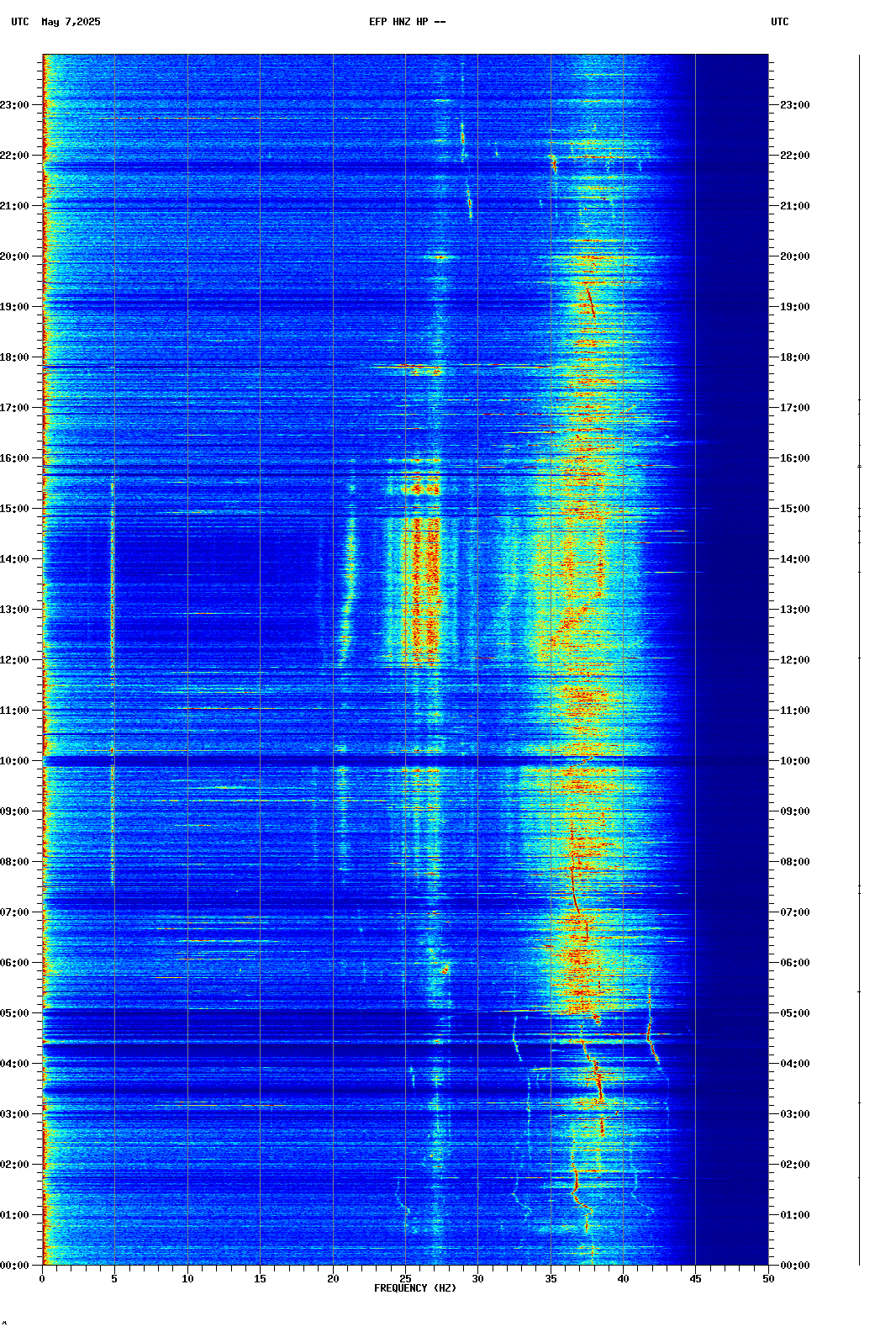Click the 10 Hz frequency tick label
The image size is (896, 1332).
[x=187, y=1279]
